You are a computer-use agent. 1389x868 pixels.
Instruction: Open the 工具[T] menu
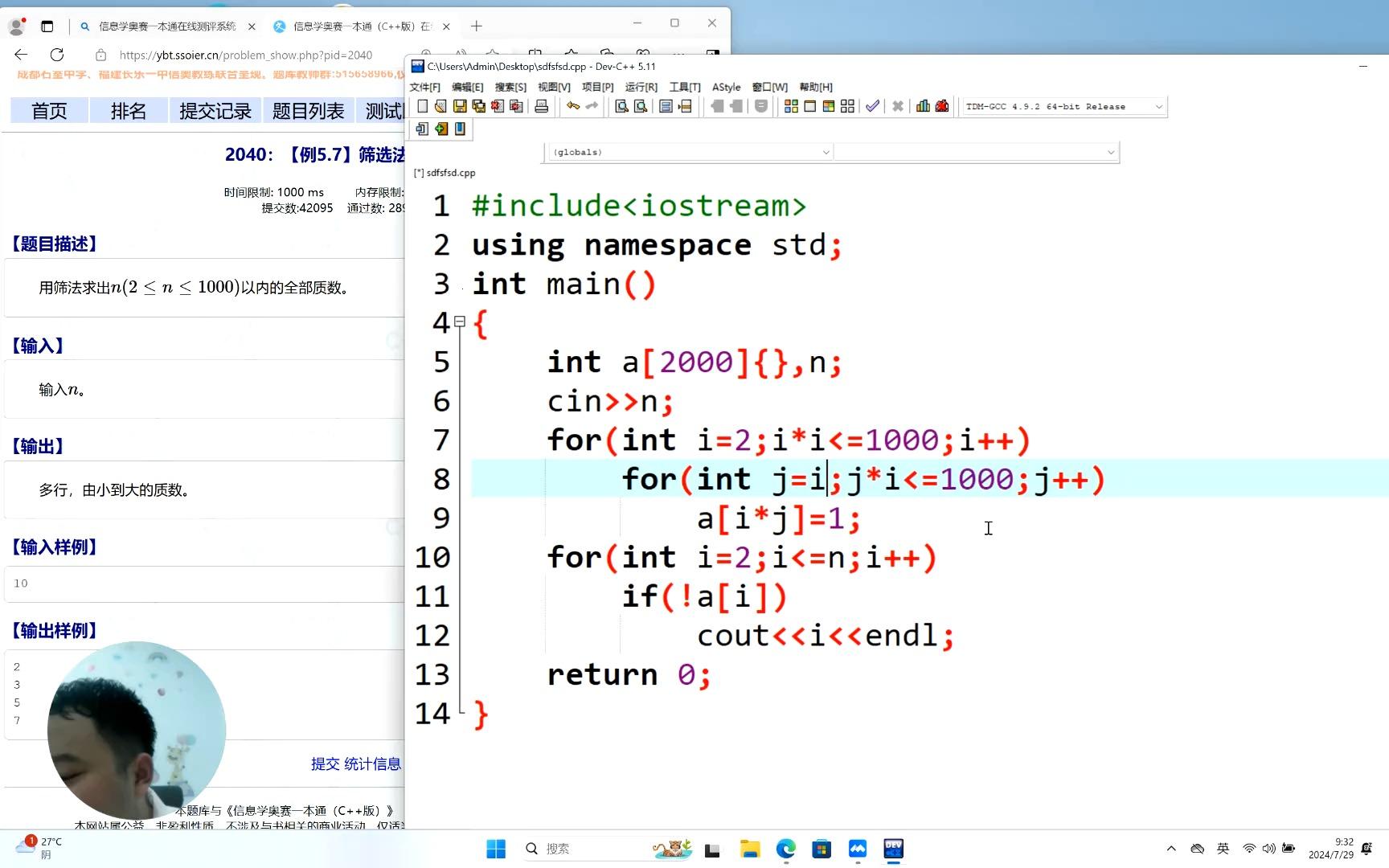(x=685, y=87)
